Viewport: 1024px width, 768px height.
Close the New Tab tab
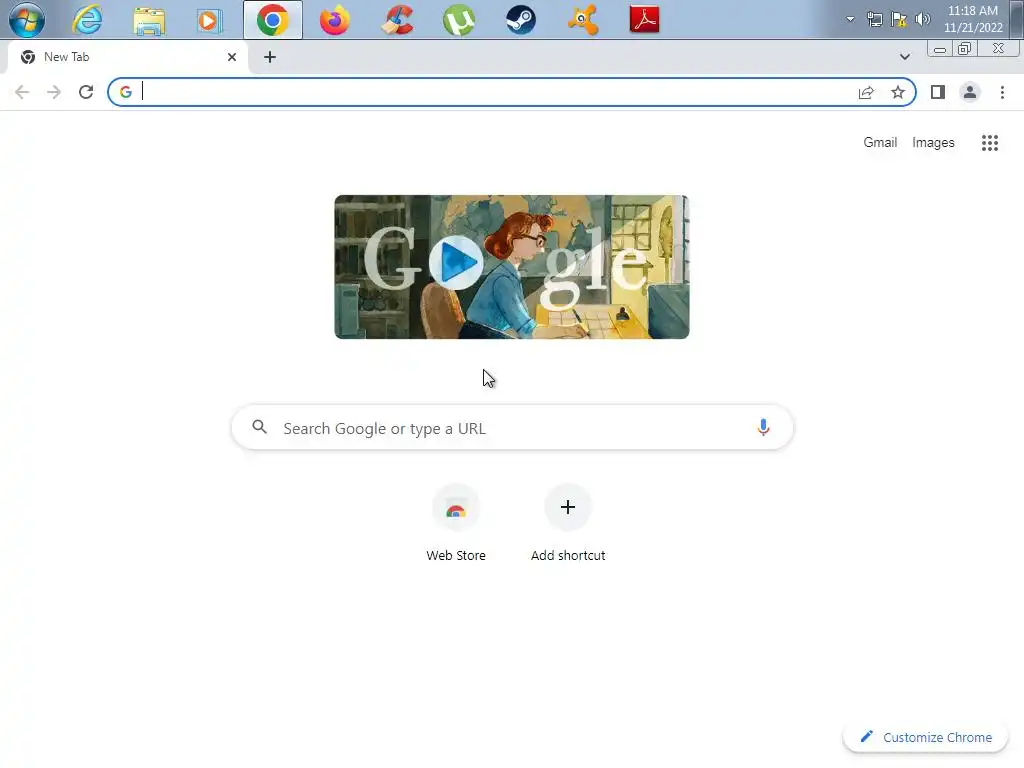(x=232, y=57)
